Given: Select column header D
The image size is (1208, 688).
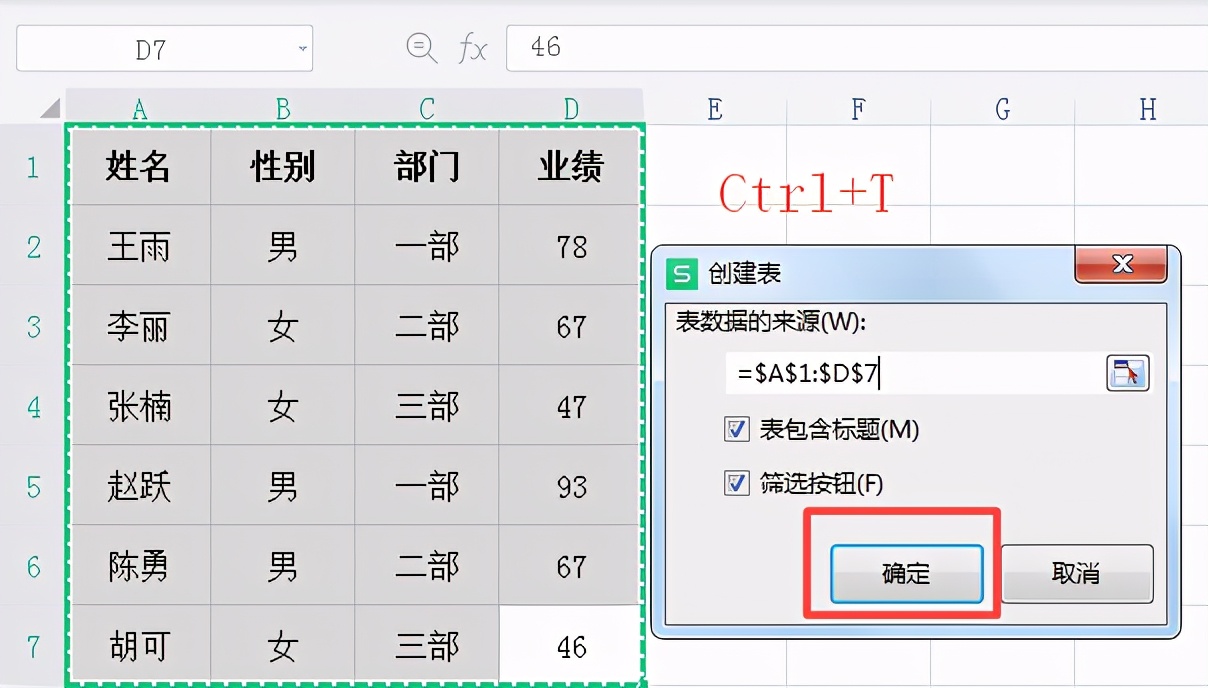Looking at the screenshot, I should click(570, 108).
